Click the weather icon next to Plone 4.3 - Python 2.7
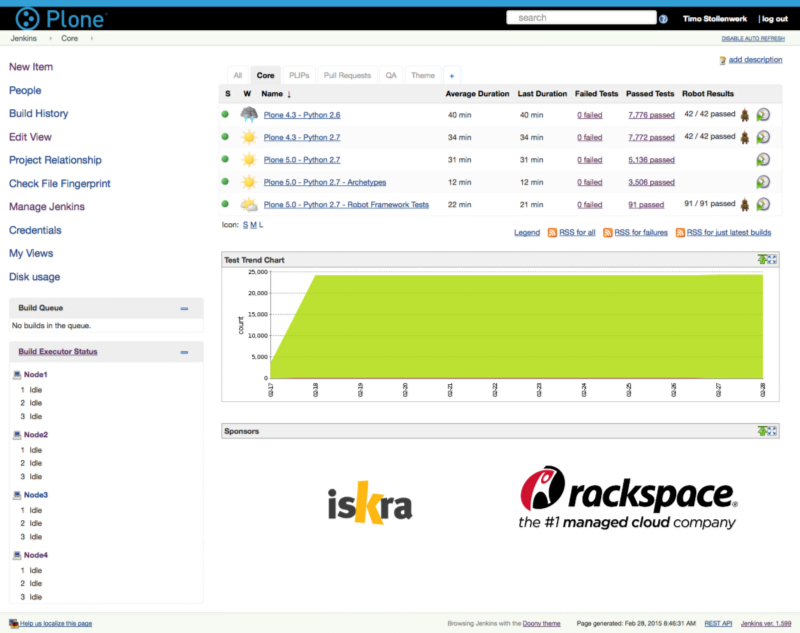 coord(249,137)
